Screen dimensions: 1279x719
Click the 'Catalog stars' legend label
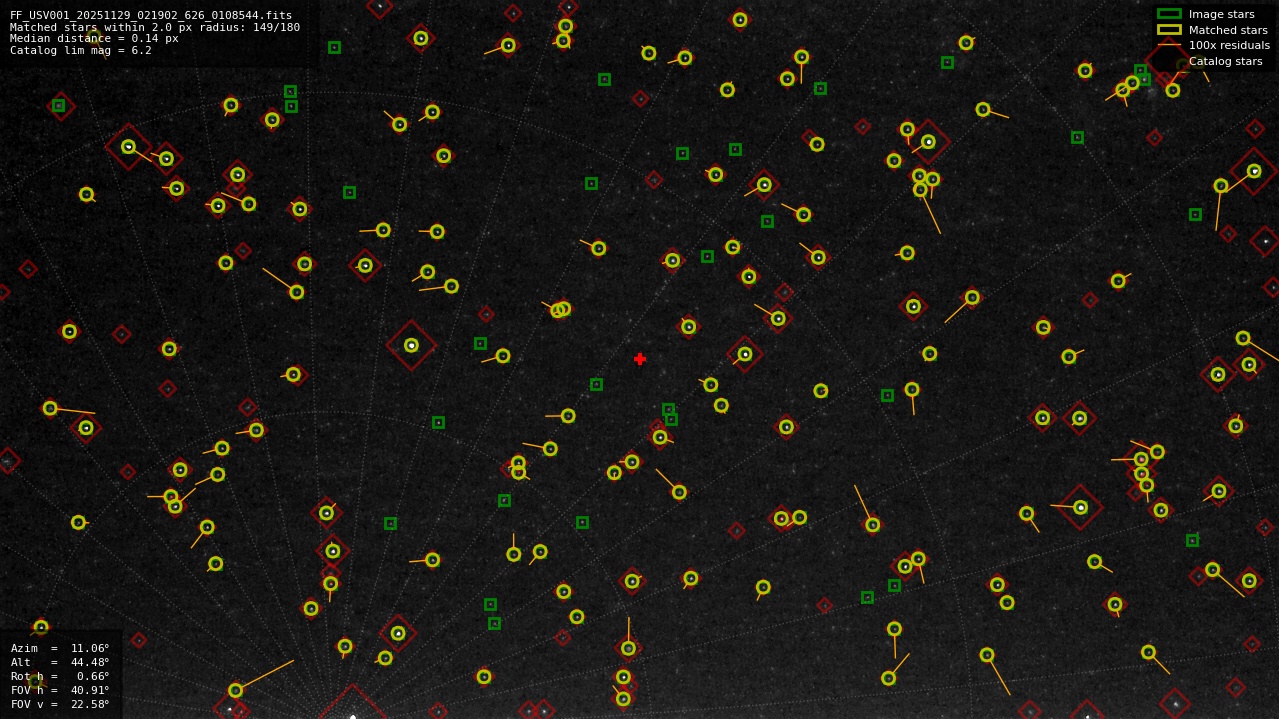1225,61
